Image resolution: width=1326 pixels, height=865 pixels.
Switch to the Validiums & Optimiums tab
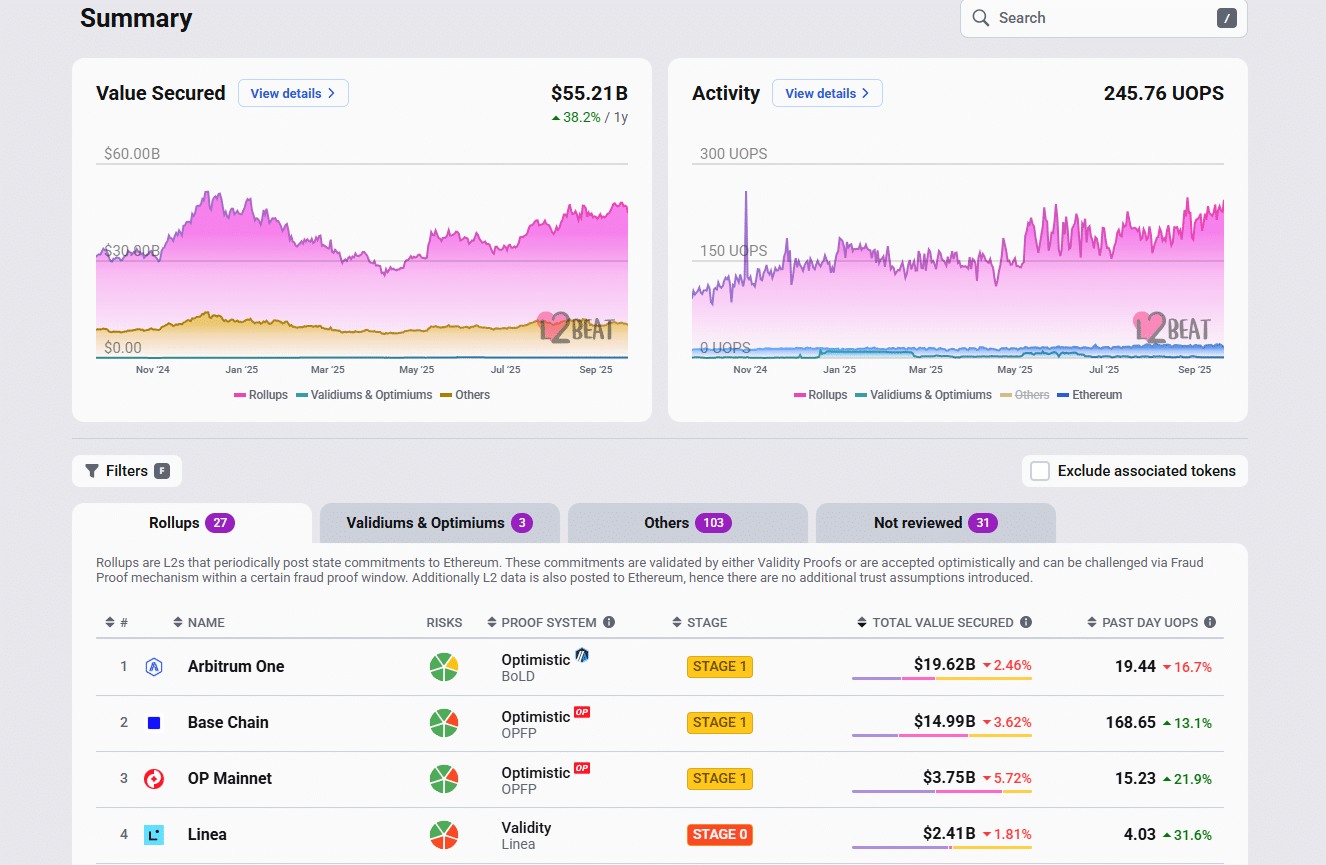point(440,523)
